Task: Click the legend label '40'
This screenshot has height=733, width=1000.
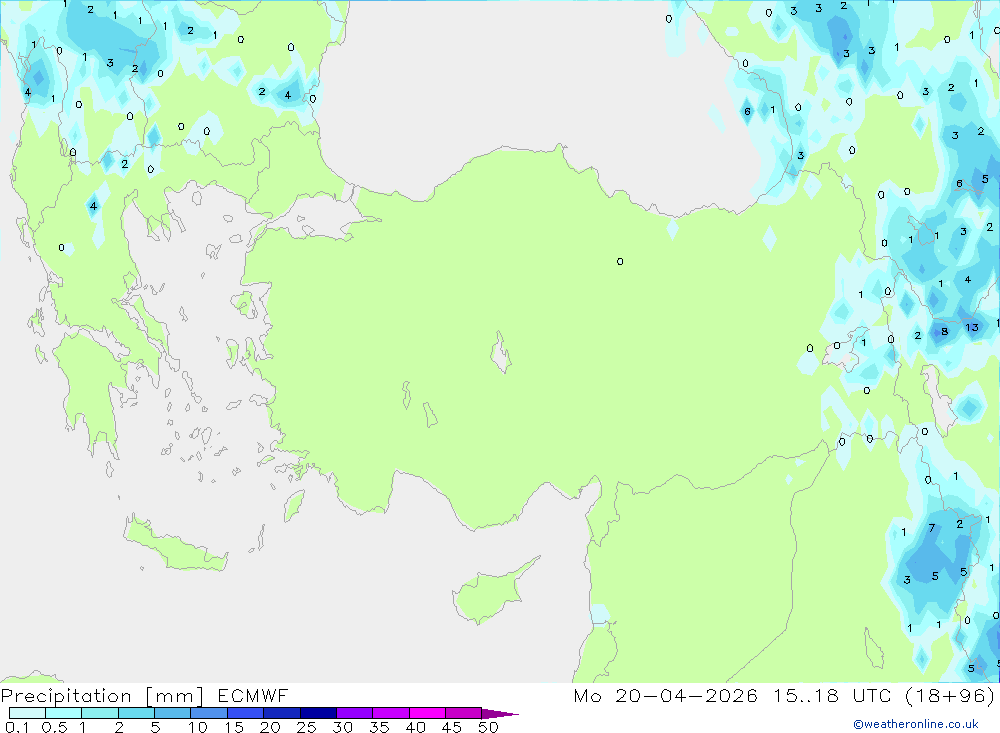Action: (x=415, y=727)
